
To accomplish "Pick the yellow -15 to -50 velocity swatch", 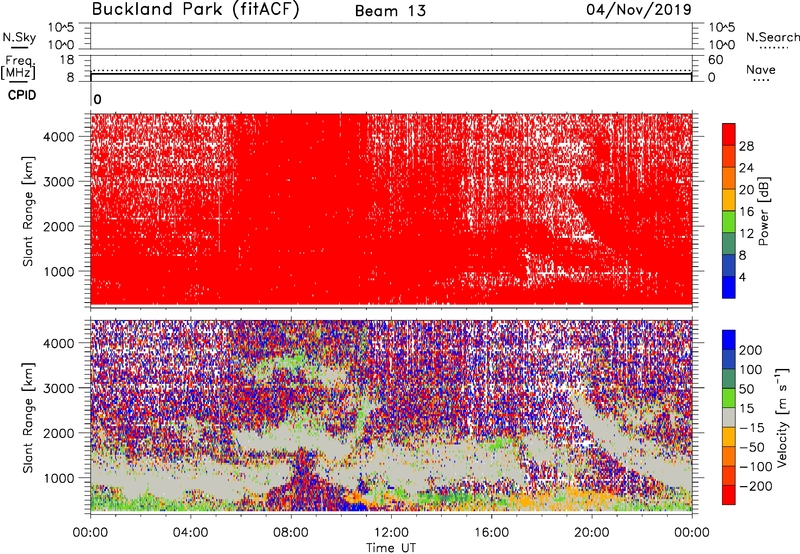I will [729, 437].
